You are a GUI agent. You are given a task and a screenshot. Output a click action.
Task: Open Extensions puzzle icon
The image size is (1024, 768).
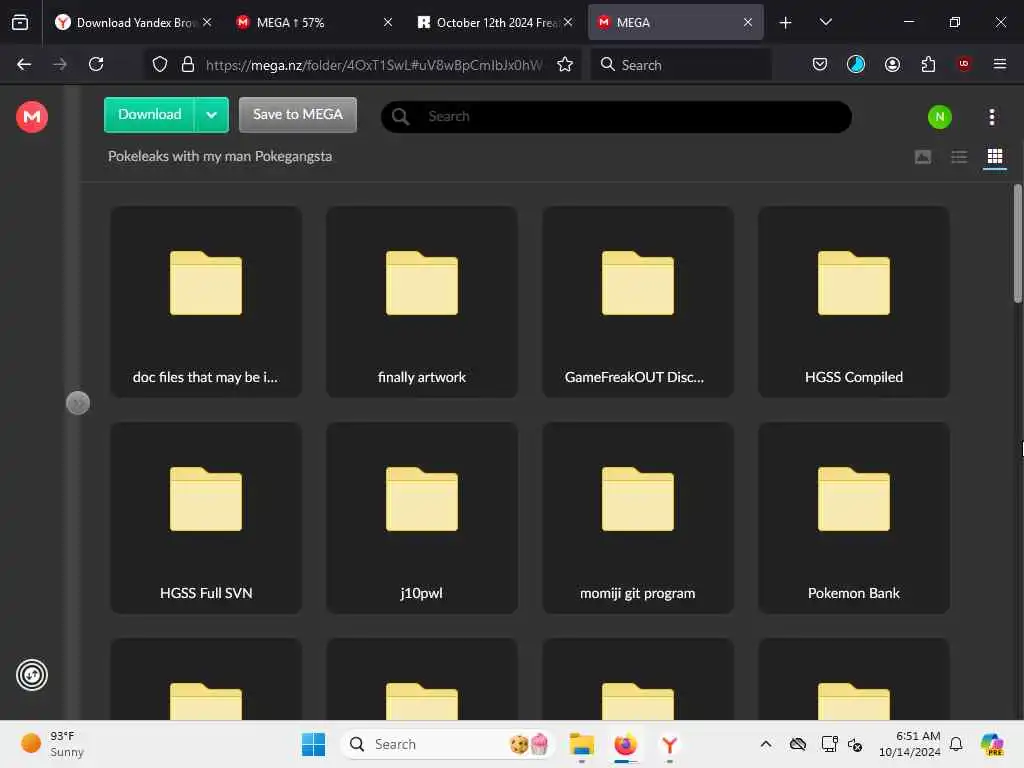click(928, 64)
